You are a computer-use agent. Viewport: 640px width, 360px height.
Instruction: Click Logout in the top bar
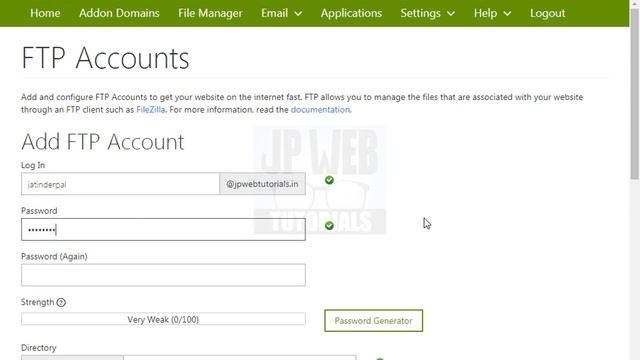pyautogui.click(x=547, y=13)
